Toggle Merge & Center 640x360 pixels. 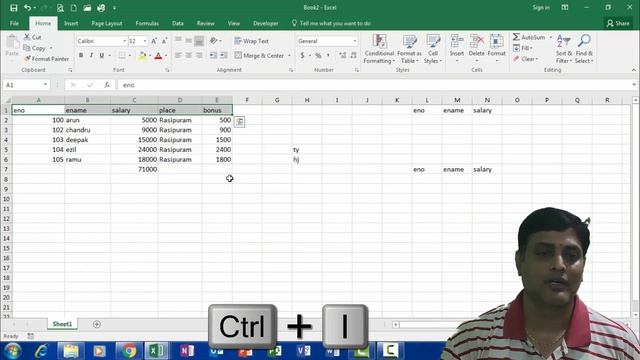259,55
